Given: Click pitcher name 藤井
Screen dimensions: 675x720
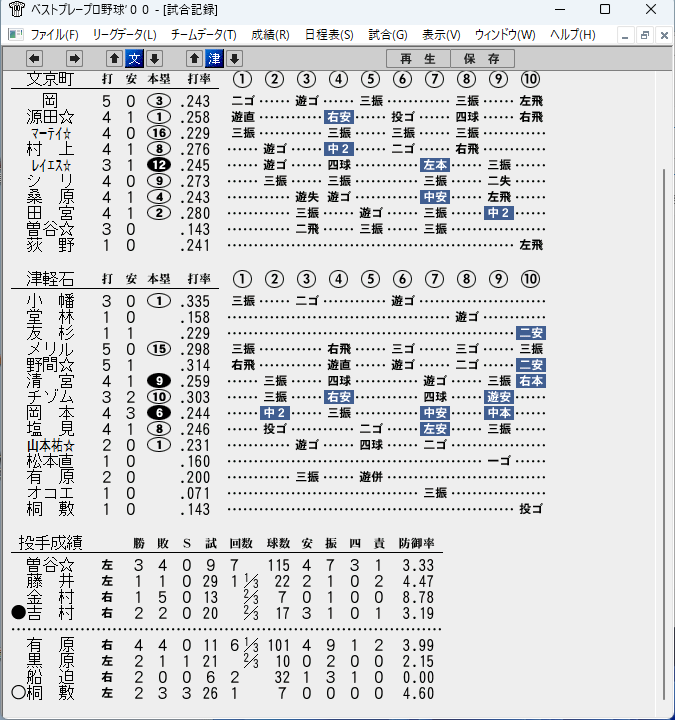Looking at the screenshot, I should (x=50, y=581).
